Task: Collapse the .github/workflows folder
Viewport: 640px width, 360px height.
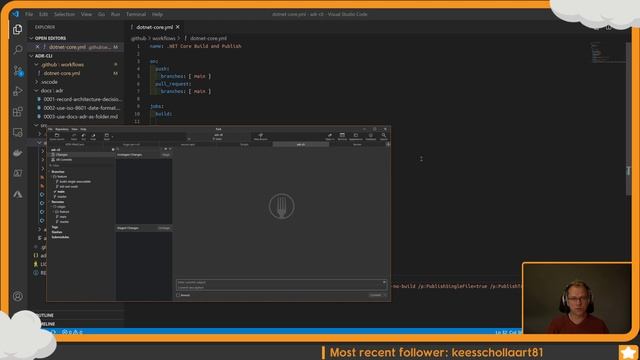Action: click(x=36, y=64)
